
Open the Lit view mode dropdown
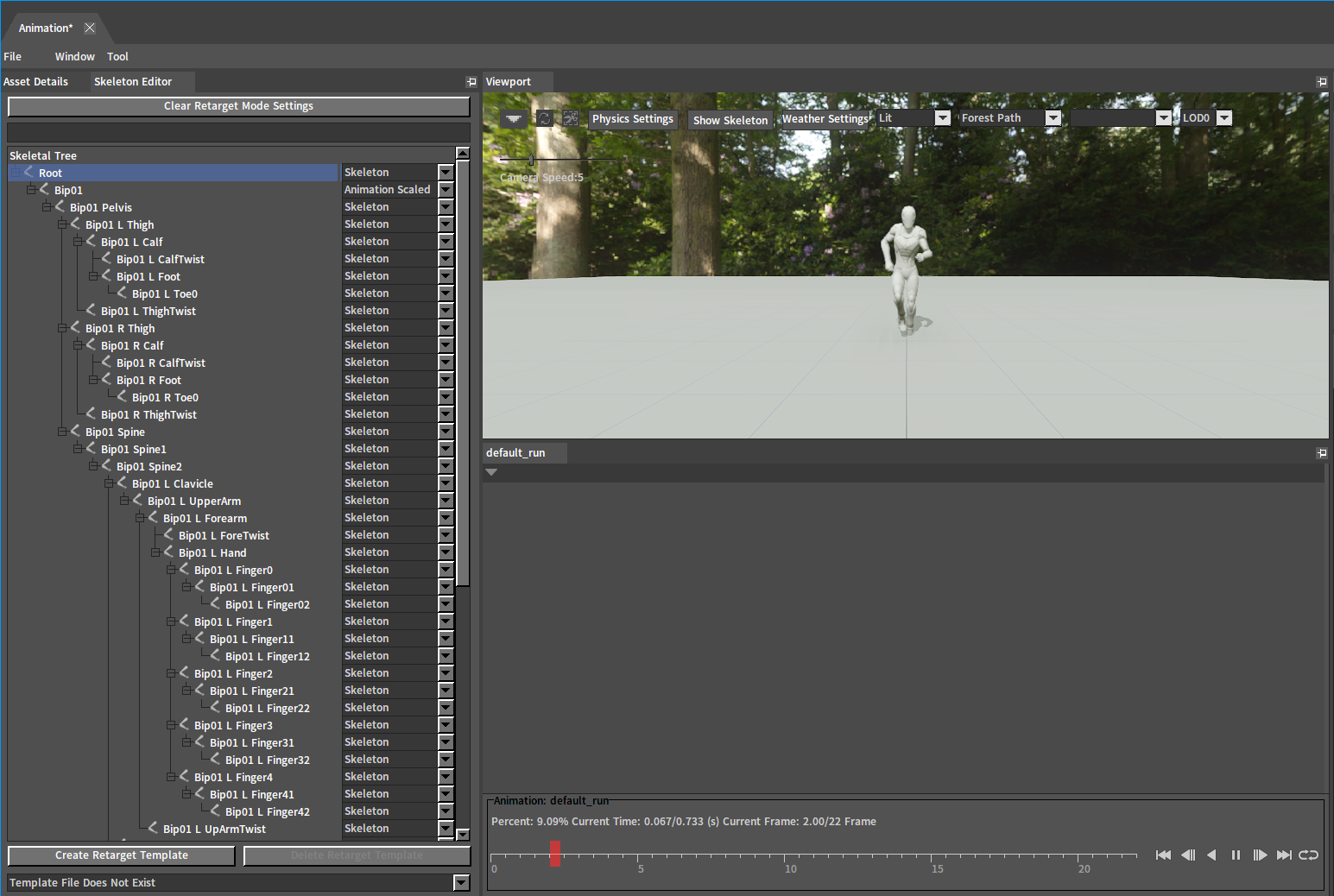[943, 118]
